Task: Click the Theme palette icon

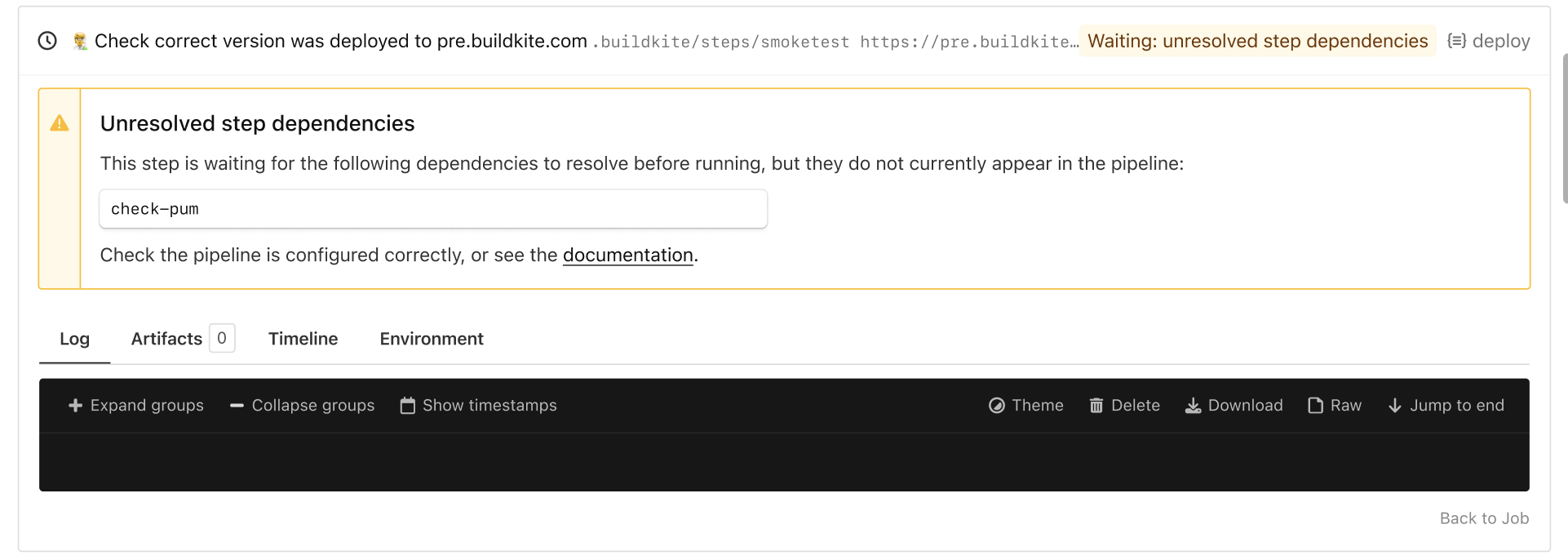Action: (996, 406)
